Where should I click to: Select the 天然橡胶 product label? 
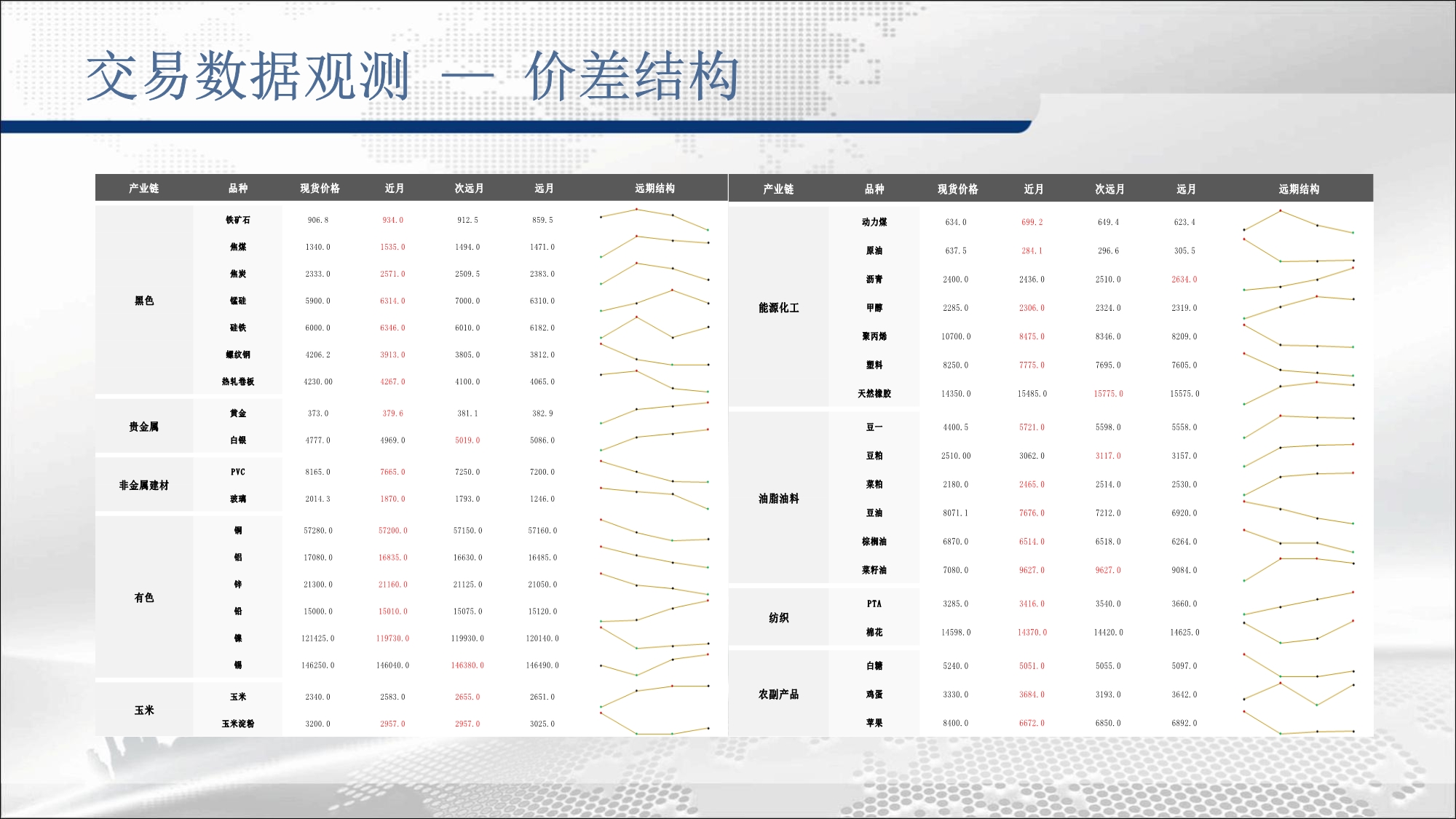click(x=874, y=393)
